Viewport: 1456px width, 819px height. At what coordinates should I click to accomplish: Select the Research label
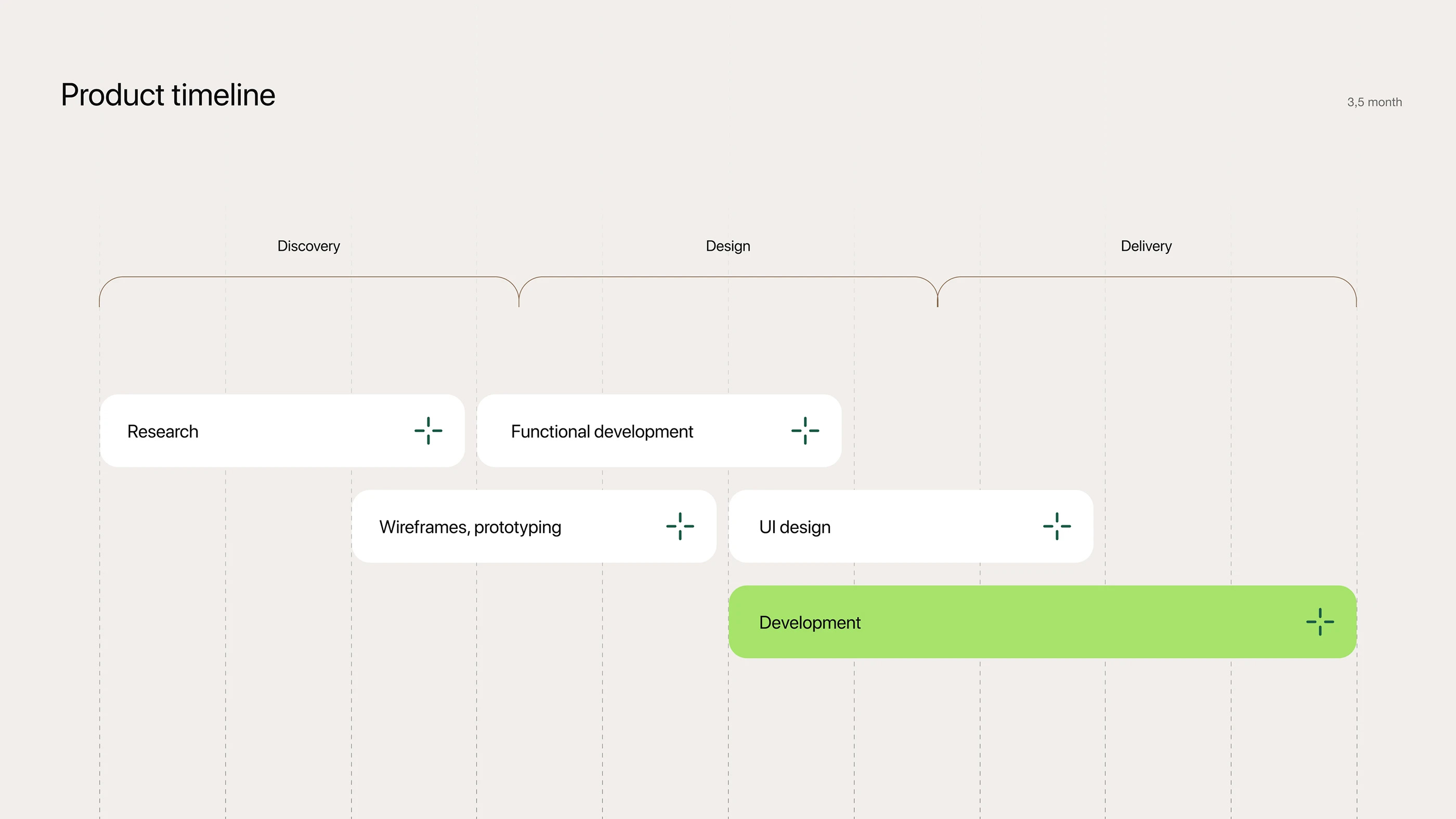pyautogui.click(x=163, y=431)
